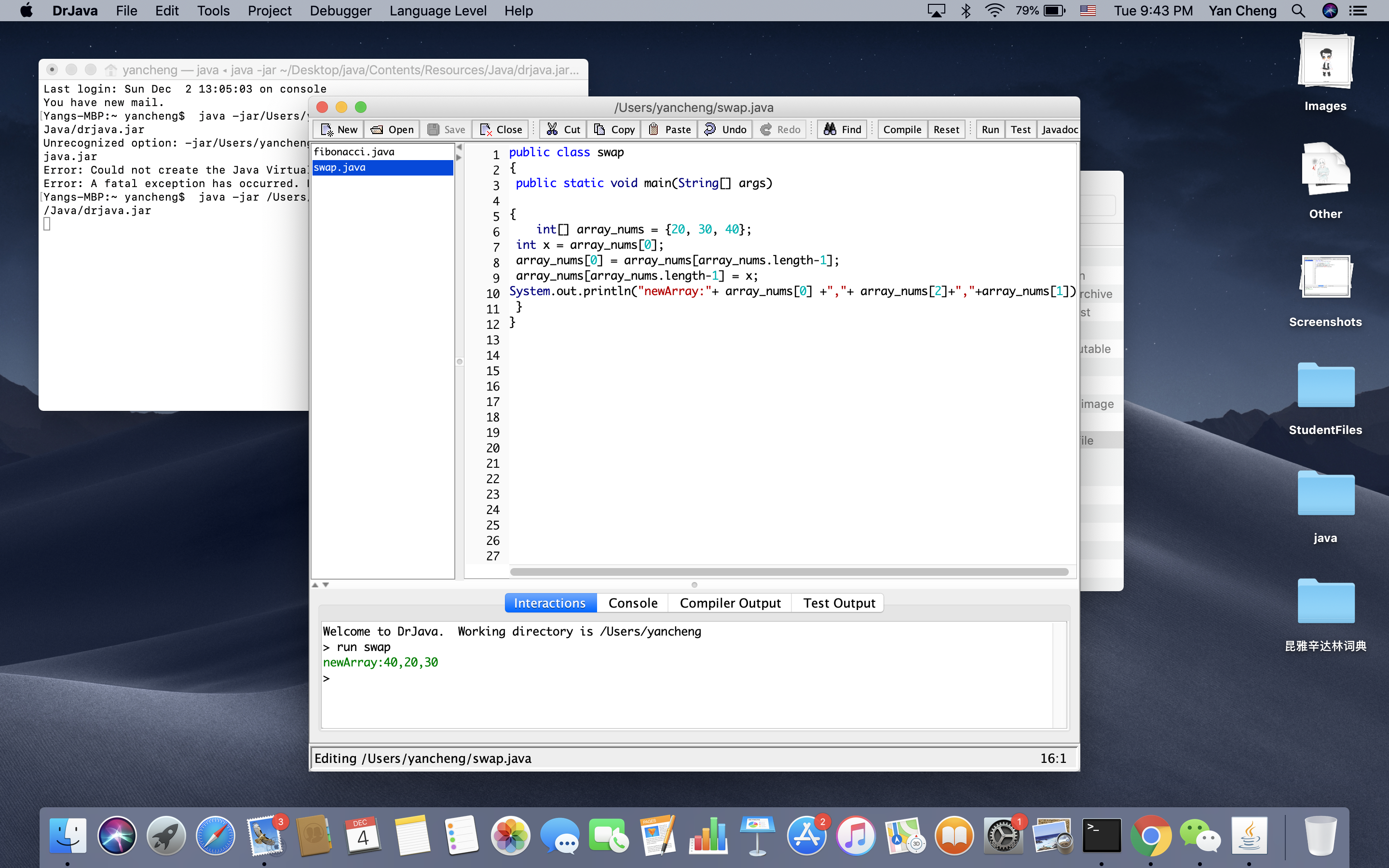This screenshot has width=1389, height=868.
Task: Open Google Chrome from the dock
Action: [1151, 835]
